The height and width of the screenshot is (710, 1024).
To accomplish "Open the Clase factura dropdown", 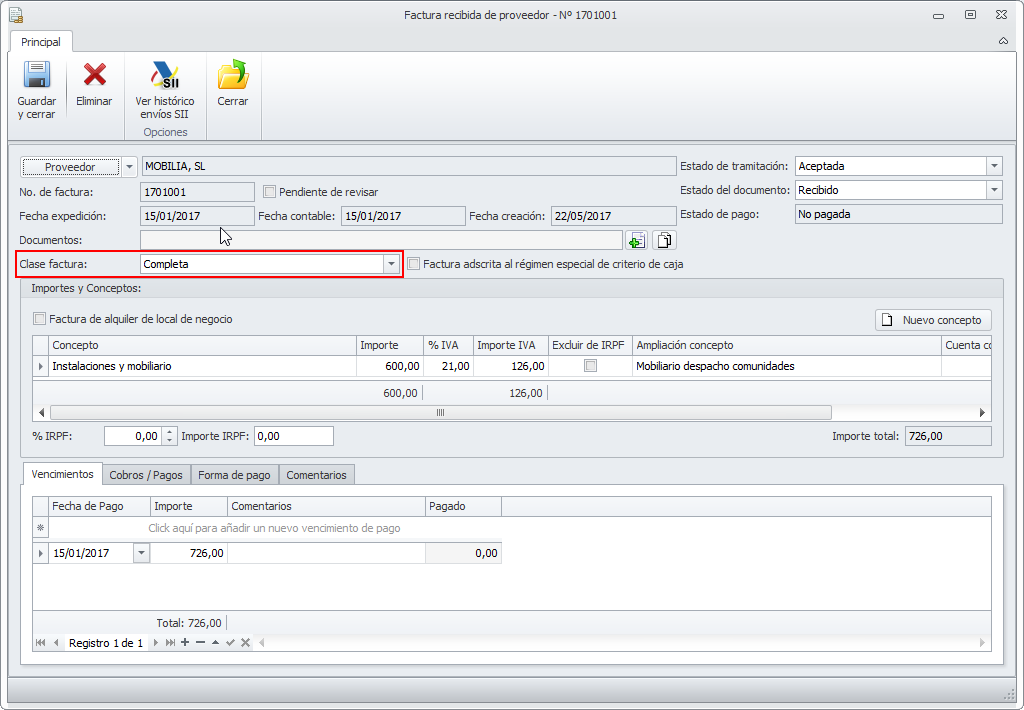I will pyautogui.click(x=391, y=264).
